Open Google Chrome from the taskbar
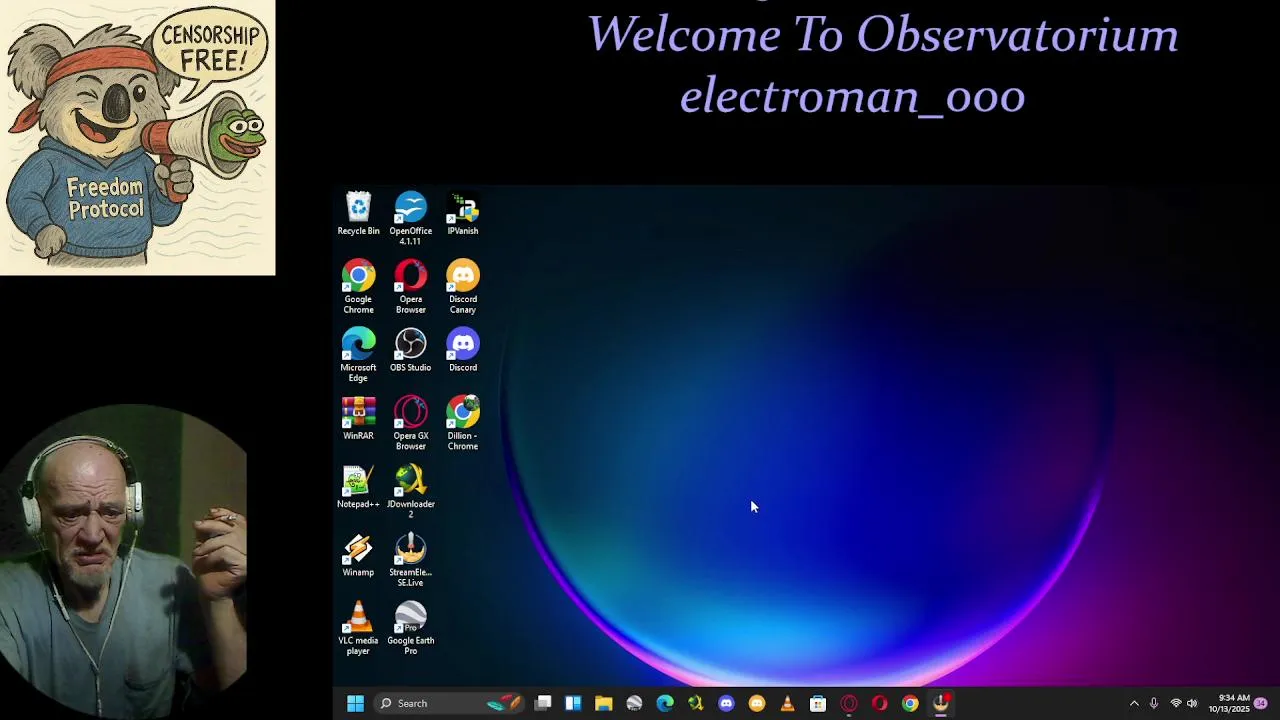Screen dimensions: 1280x720 (910, 703)
